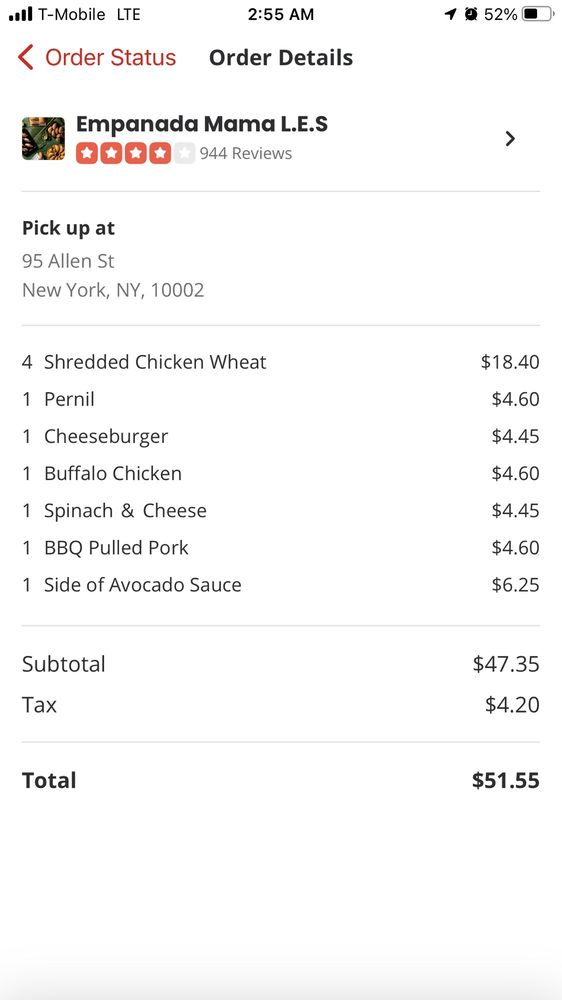This screenshot has width=562, height=1000.
Task: Expand restaurant details with right chevron
Action: click(510, 138)
